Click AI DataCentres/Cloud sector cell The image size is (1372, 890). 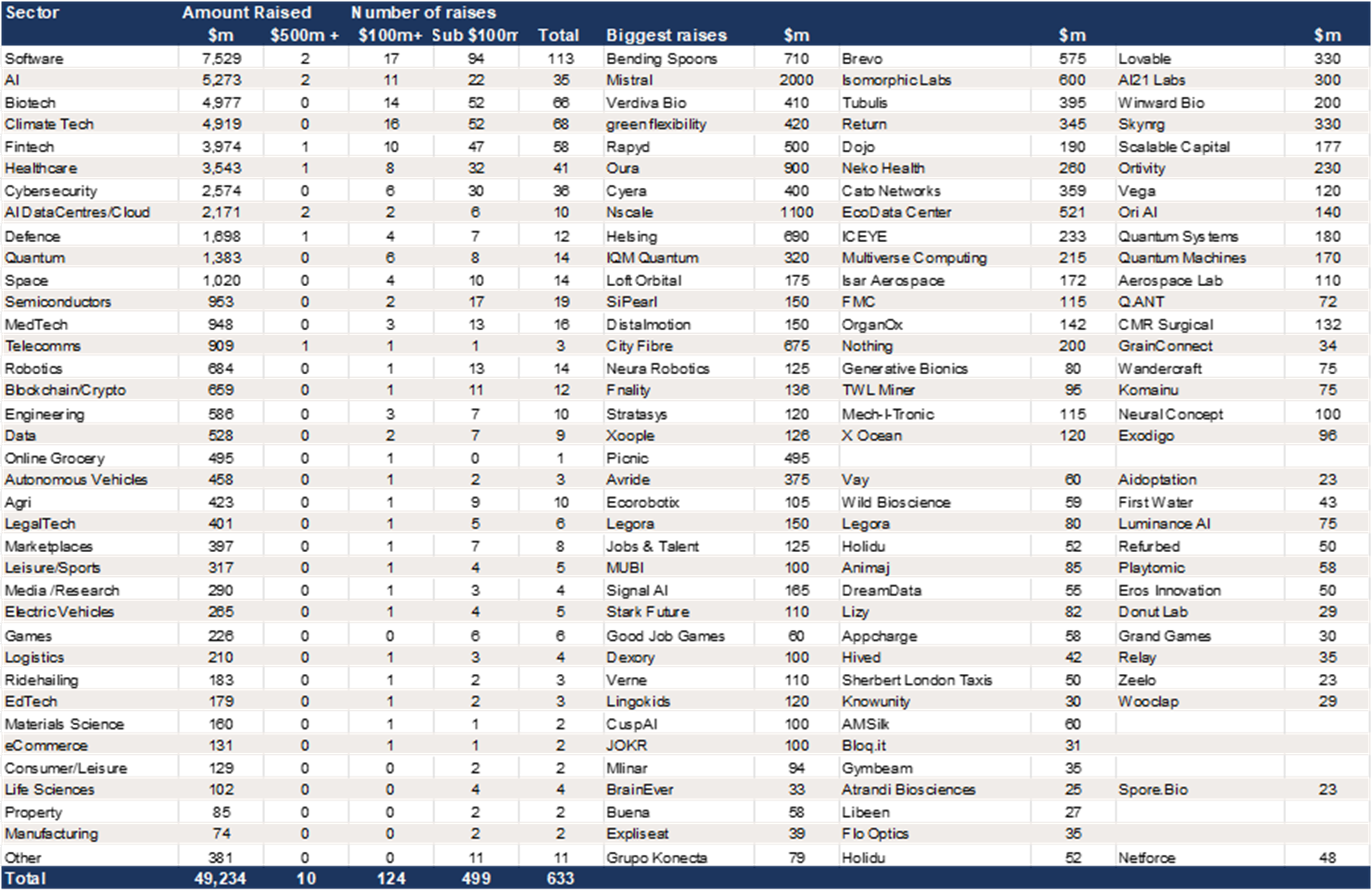pos(77,212)
